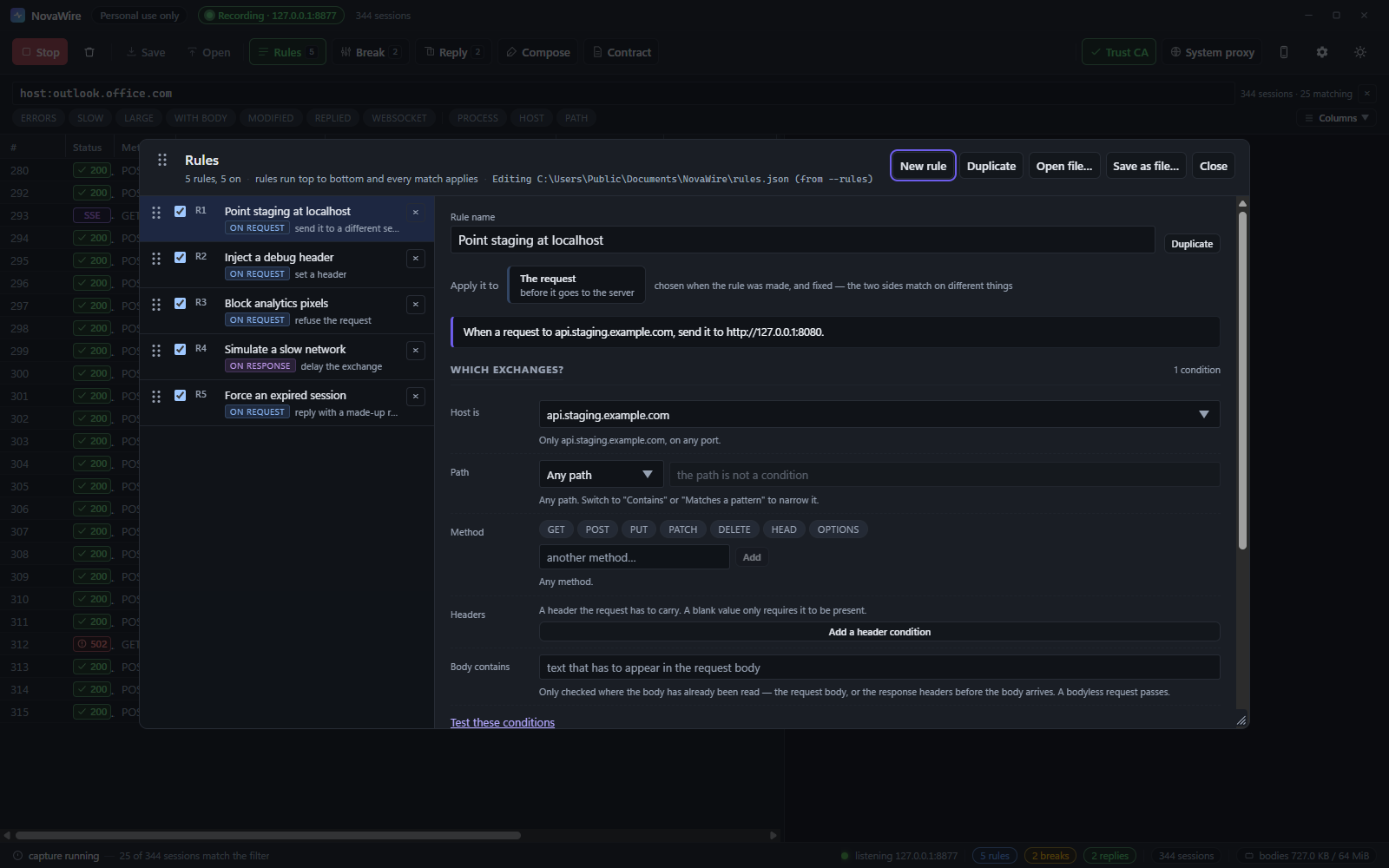Click the drag handle of rule R4
The height and width of the screenshot is (868, 1389).
pyautogui.click(x=156, y=351)
